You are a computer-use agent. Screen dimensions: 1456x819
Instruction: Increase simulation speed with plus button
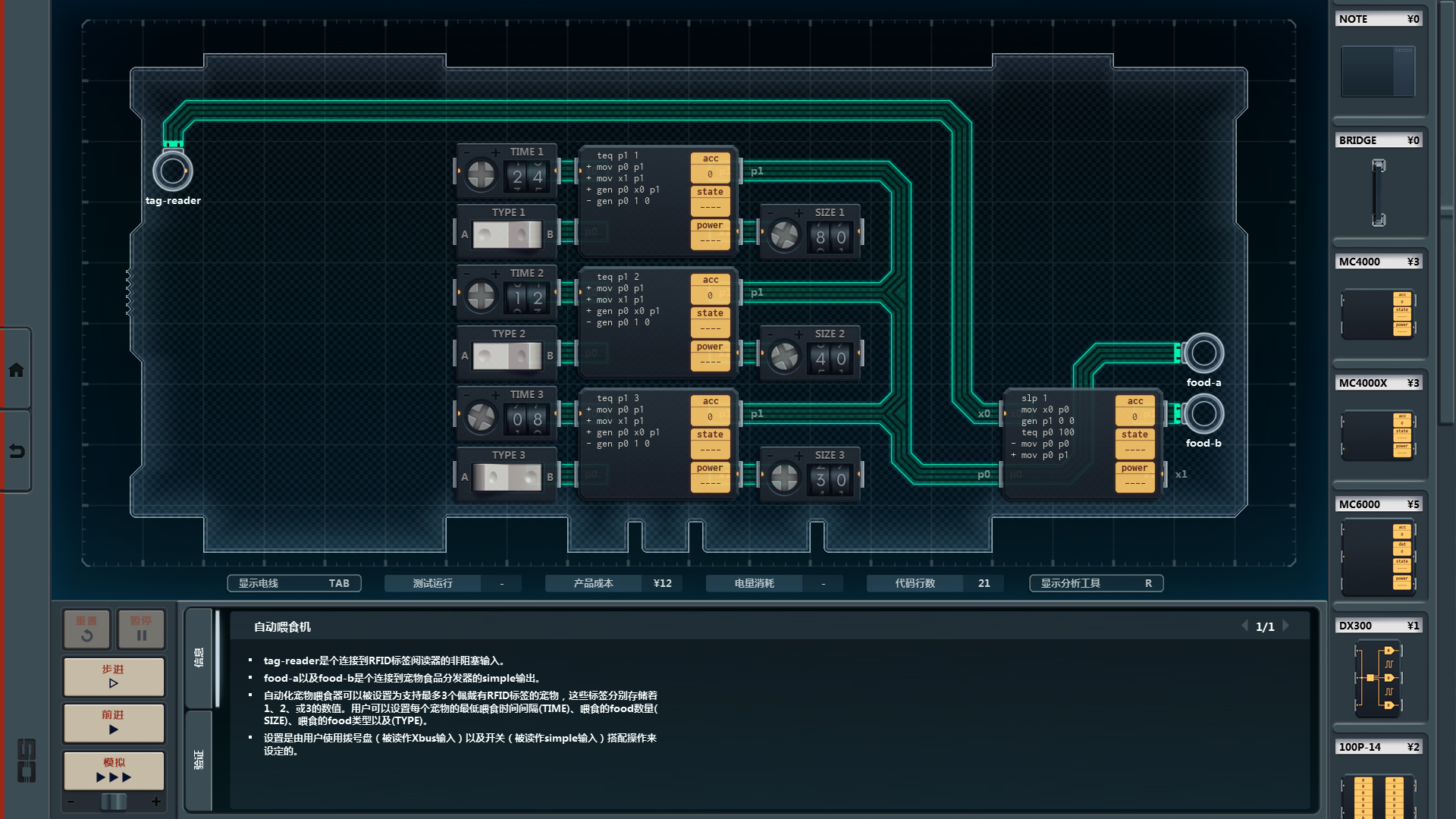pos(156,802)
